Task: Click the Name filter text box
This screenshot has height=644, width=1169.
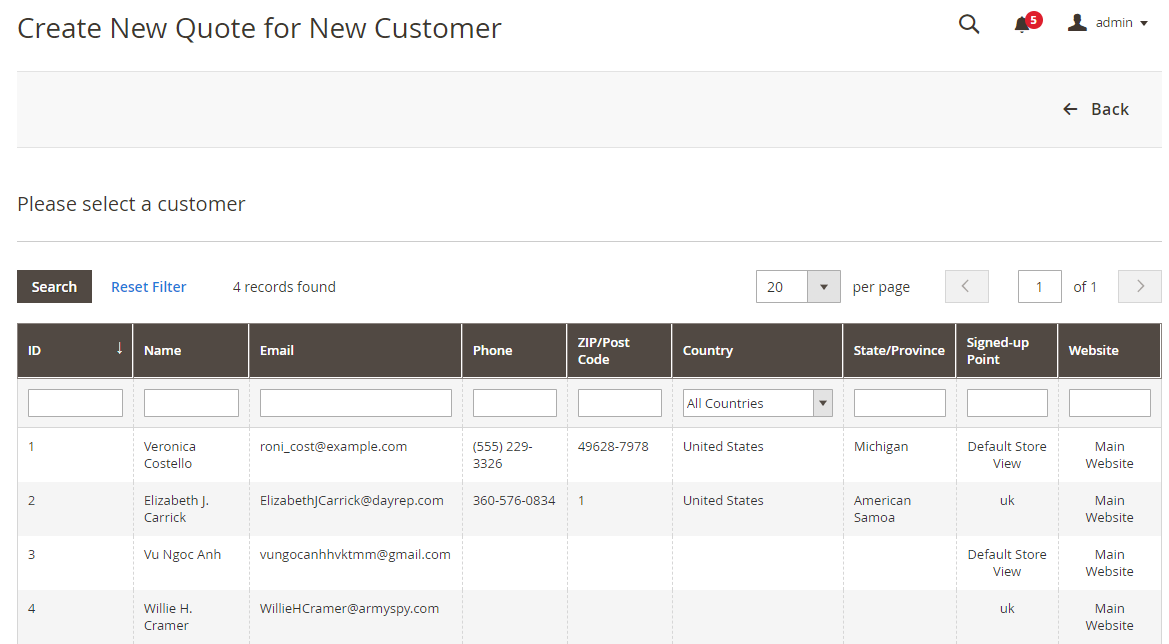Action: [x=191, y=403]
